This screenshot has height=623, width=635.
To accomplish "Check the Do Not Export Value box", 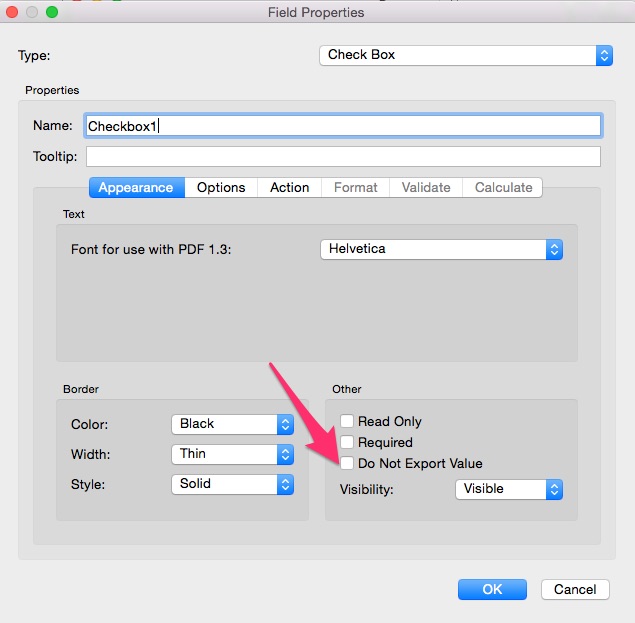I will [x=347, y=464].
